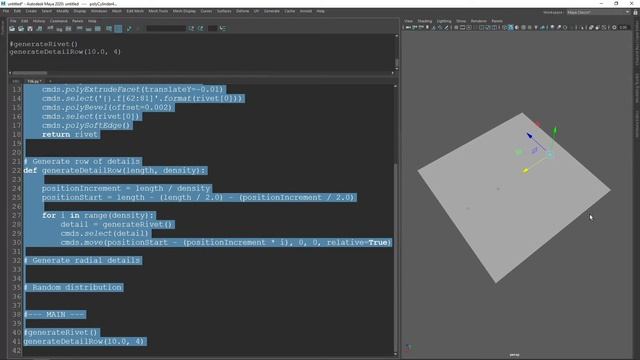Focus the Script Editor search text field
Screen dimensions: 640x360
(x=166, y=29)
